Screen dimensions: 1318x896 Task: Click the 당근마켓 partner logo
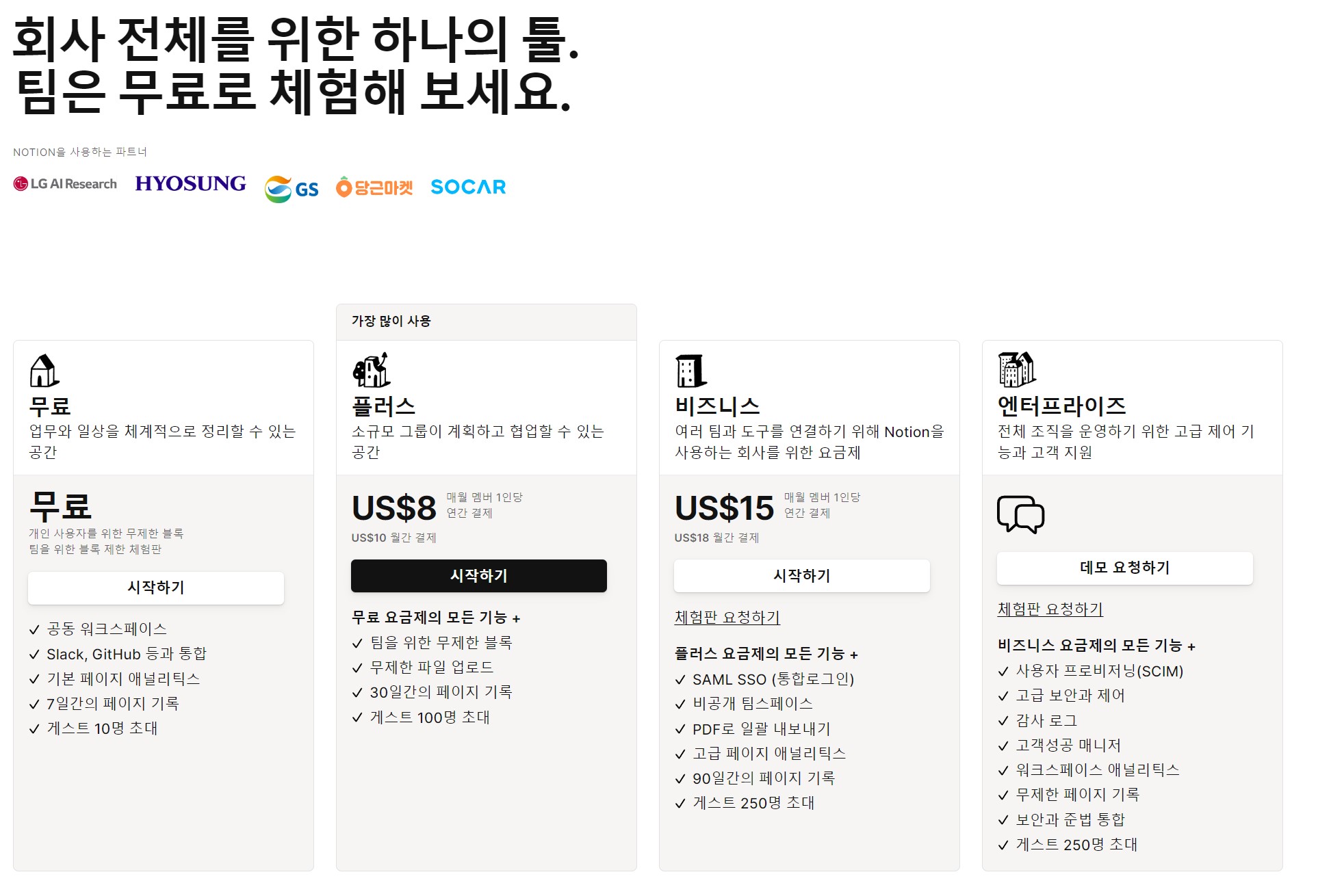click(374, 187)
